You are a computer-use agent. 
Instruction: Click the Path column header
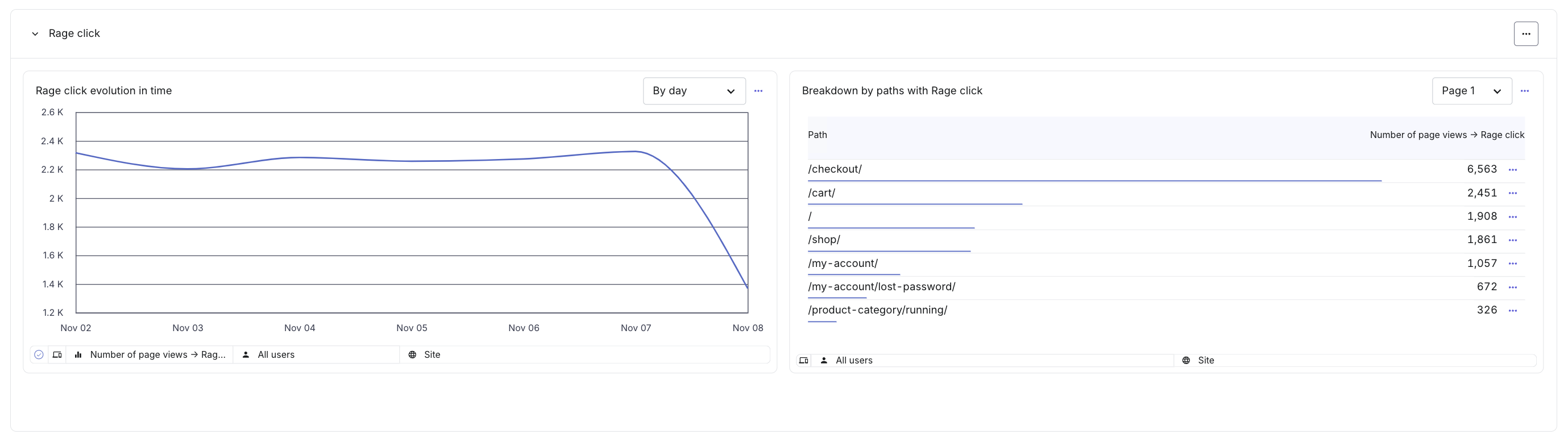pyautogui.click(x=817, y=135)
